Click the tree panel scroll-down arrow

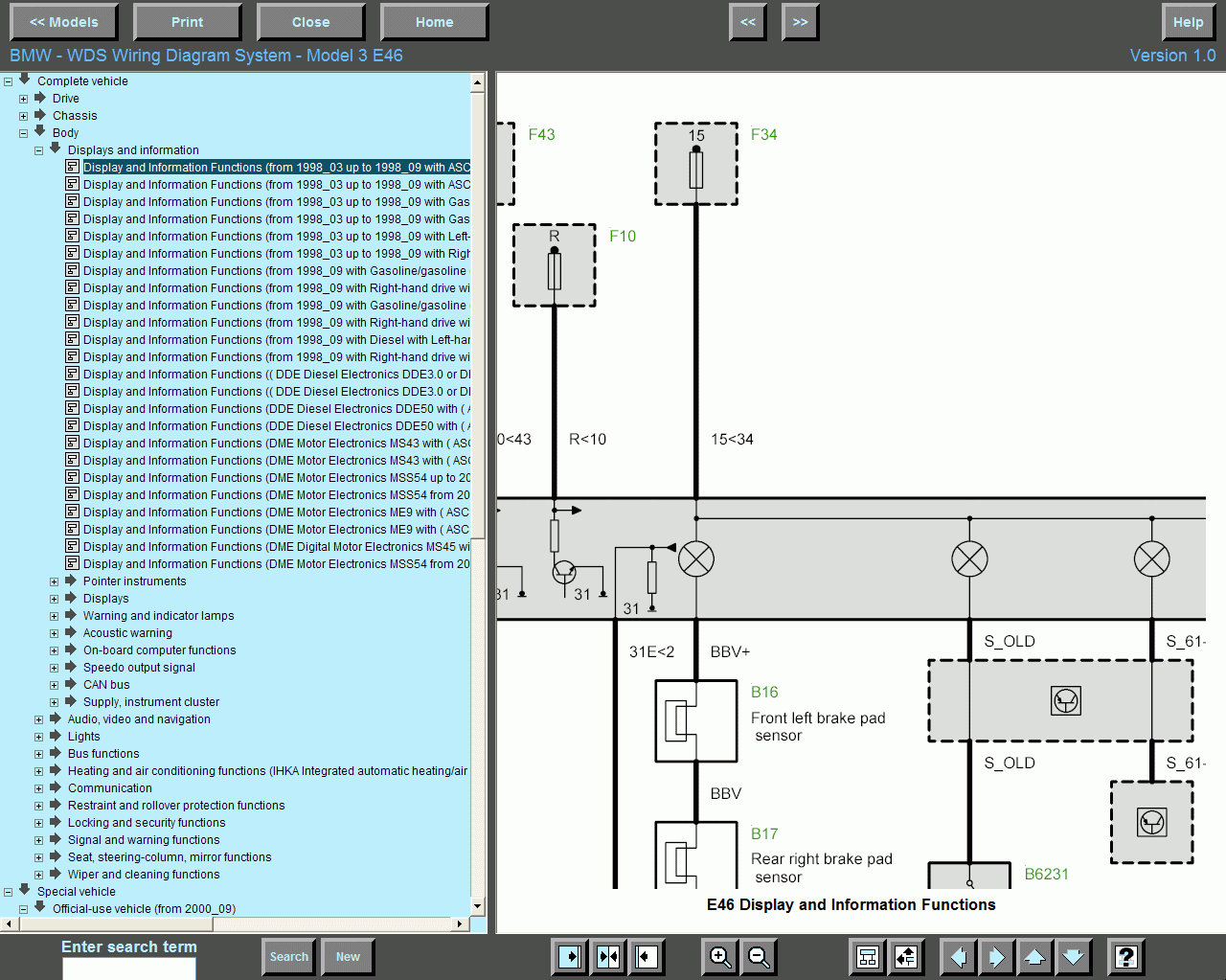point(477,905)
